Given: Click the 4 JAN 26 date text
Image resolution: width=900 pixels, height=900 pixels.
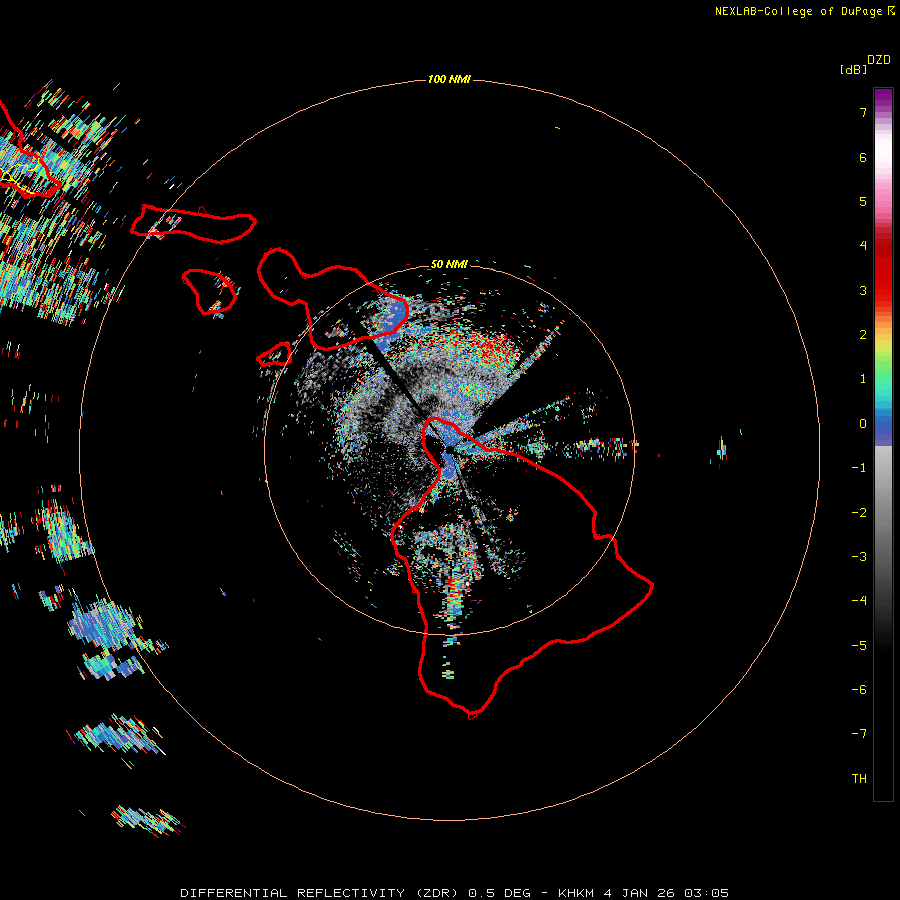Looking at the screenshot, I should tap(640, 893).
